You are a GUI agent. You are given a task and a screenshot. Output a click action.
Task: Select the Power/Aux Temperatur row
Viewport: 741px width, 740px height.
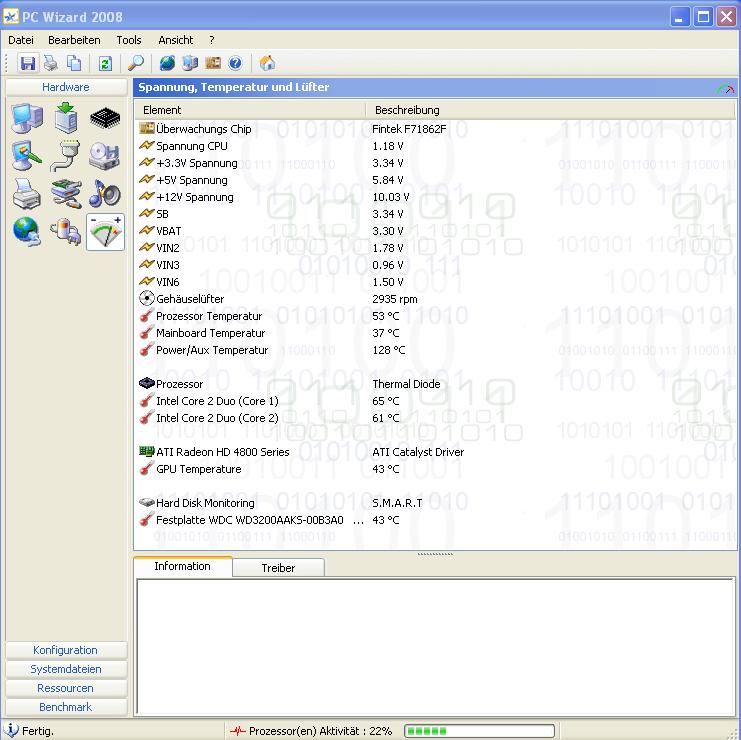[435, 350]
